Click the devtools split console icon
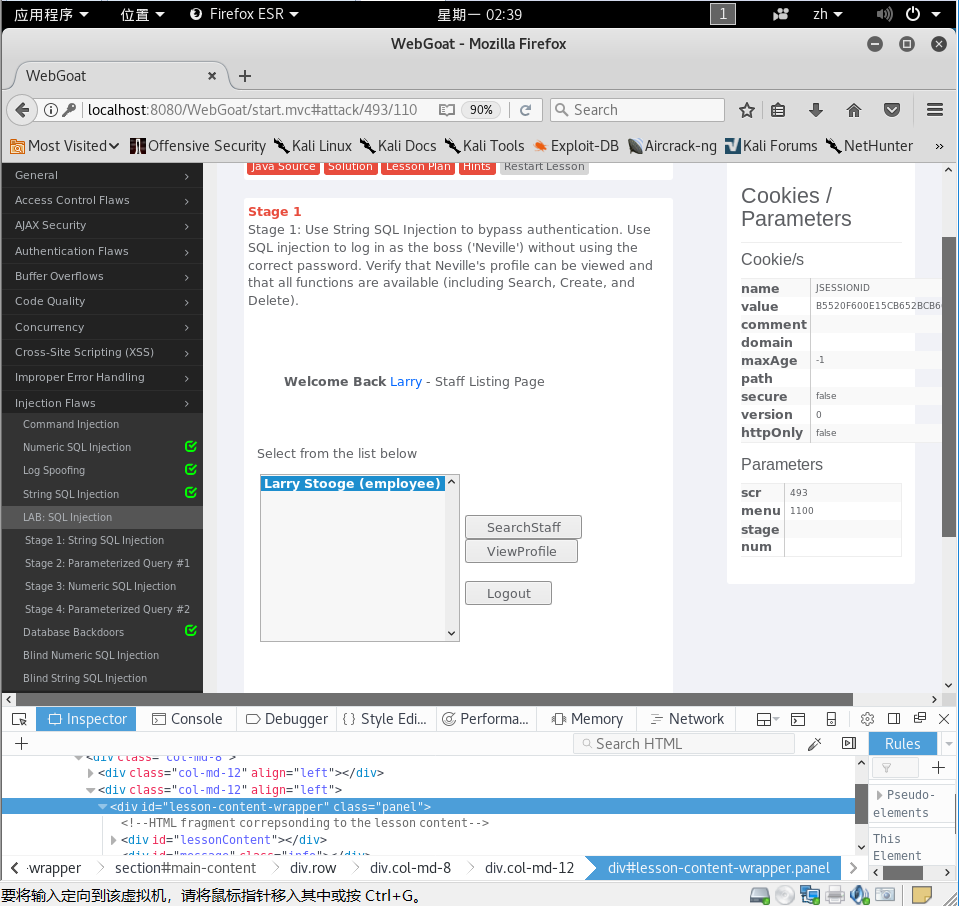 pos(798,719)
